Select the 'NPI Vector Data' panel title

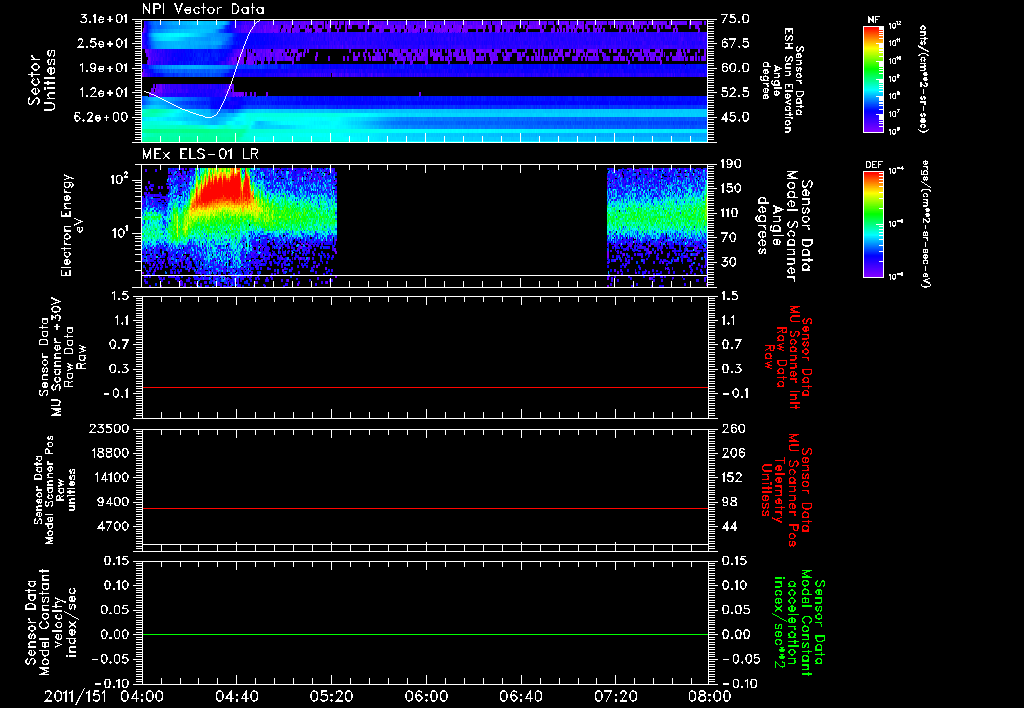(x=204, y=9)
